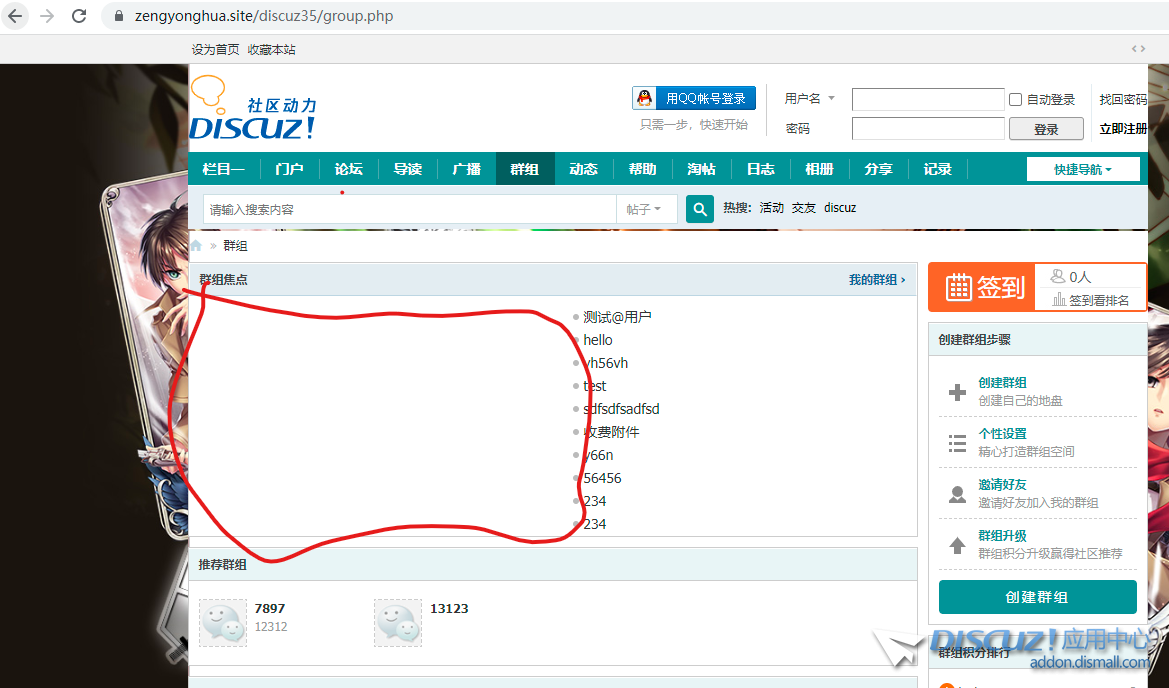1169x688 pixels.
Task: Click the magnifier search button
Action: coord(700,209)
